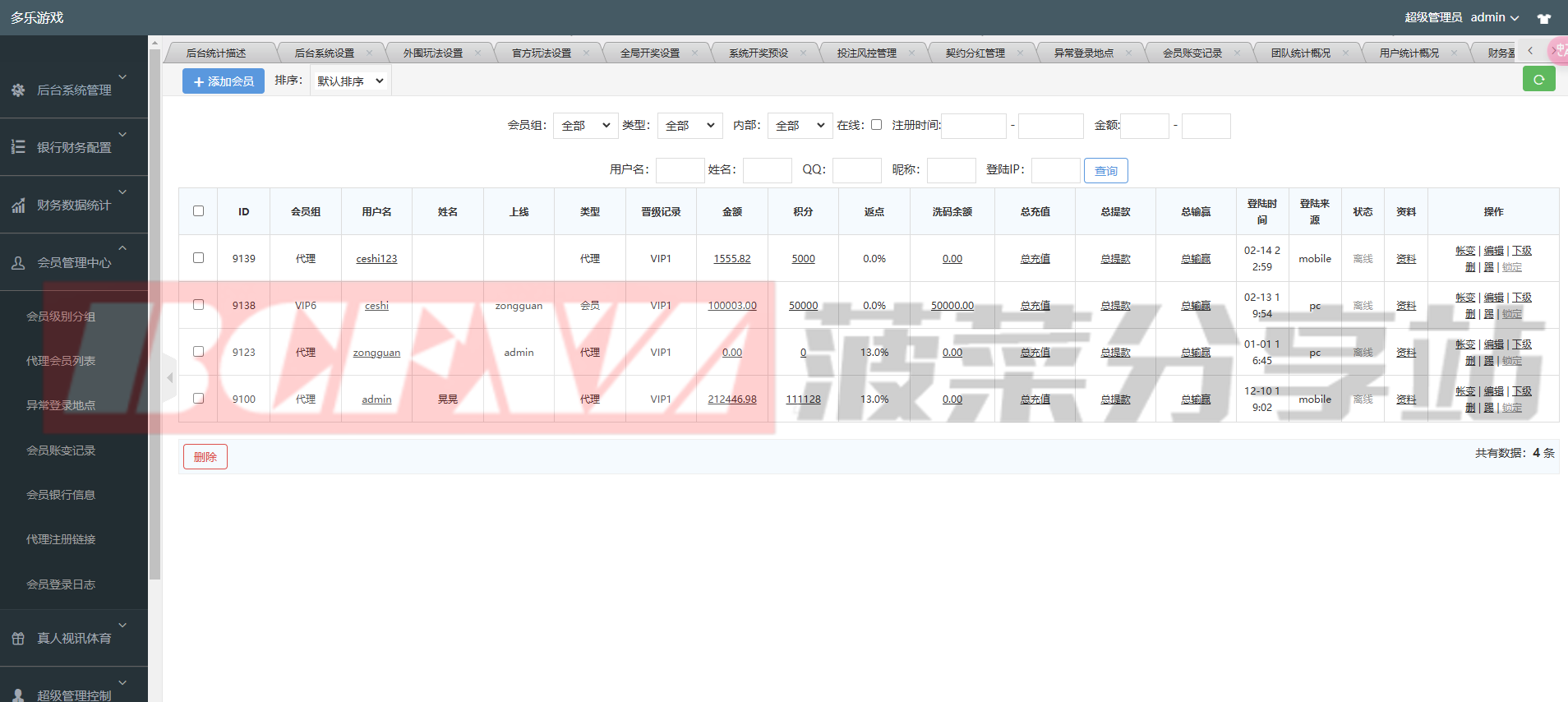Switch to the 投注风控管理 tab
This screenshot has height=702, width=1568.
point(866,53)
